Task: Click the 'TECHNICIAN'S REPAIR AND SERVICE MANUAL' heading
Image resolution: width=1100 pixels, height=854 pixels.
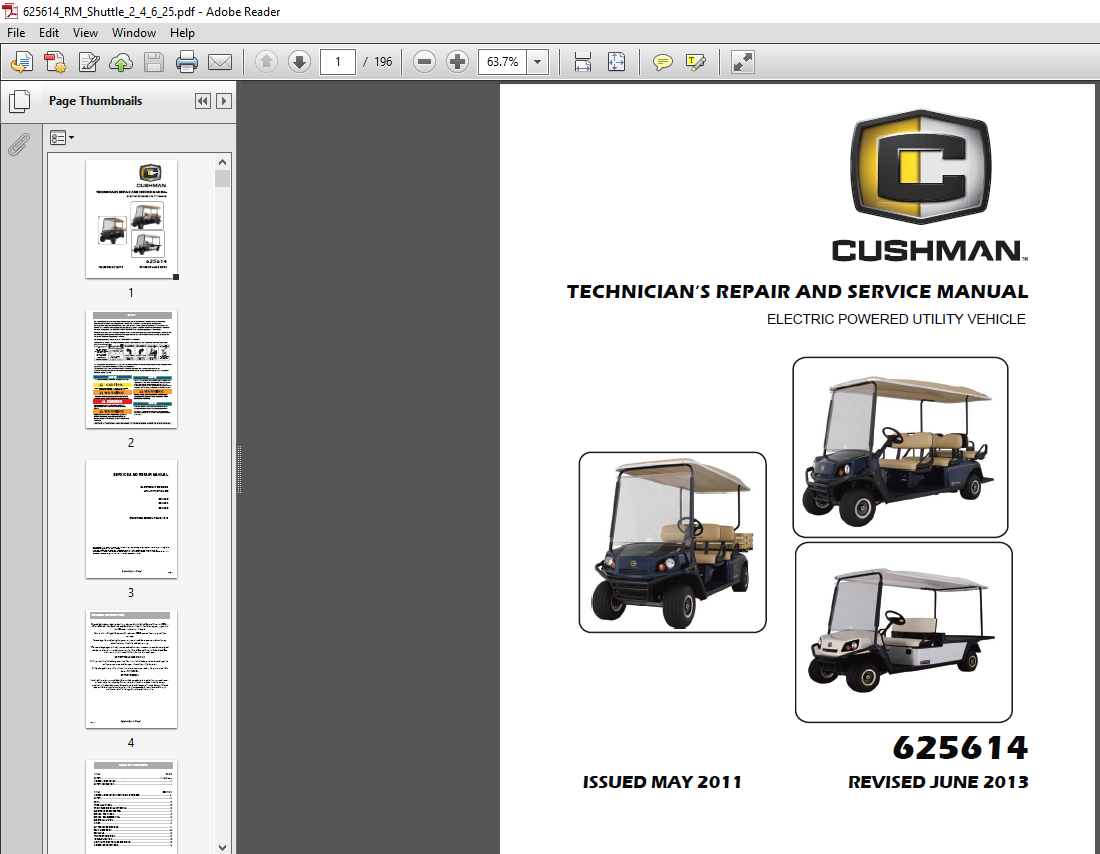Action: 798,292
